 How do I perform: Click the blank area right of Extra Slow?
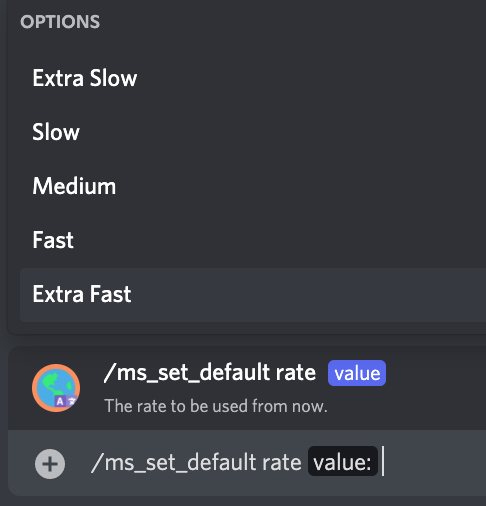point(310,78)
